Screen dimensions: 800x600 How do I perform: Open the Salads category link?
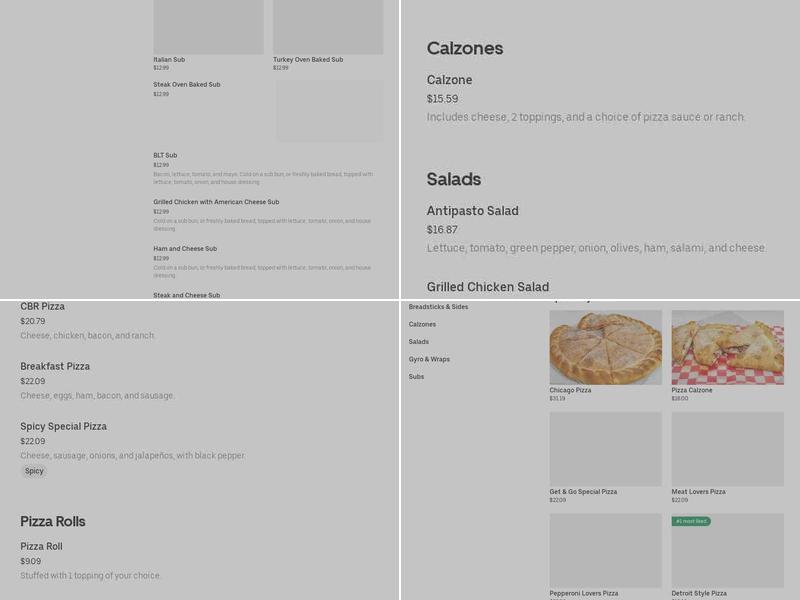click(415, 342)
